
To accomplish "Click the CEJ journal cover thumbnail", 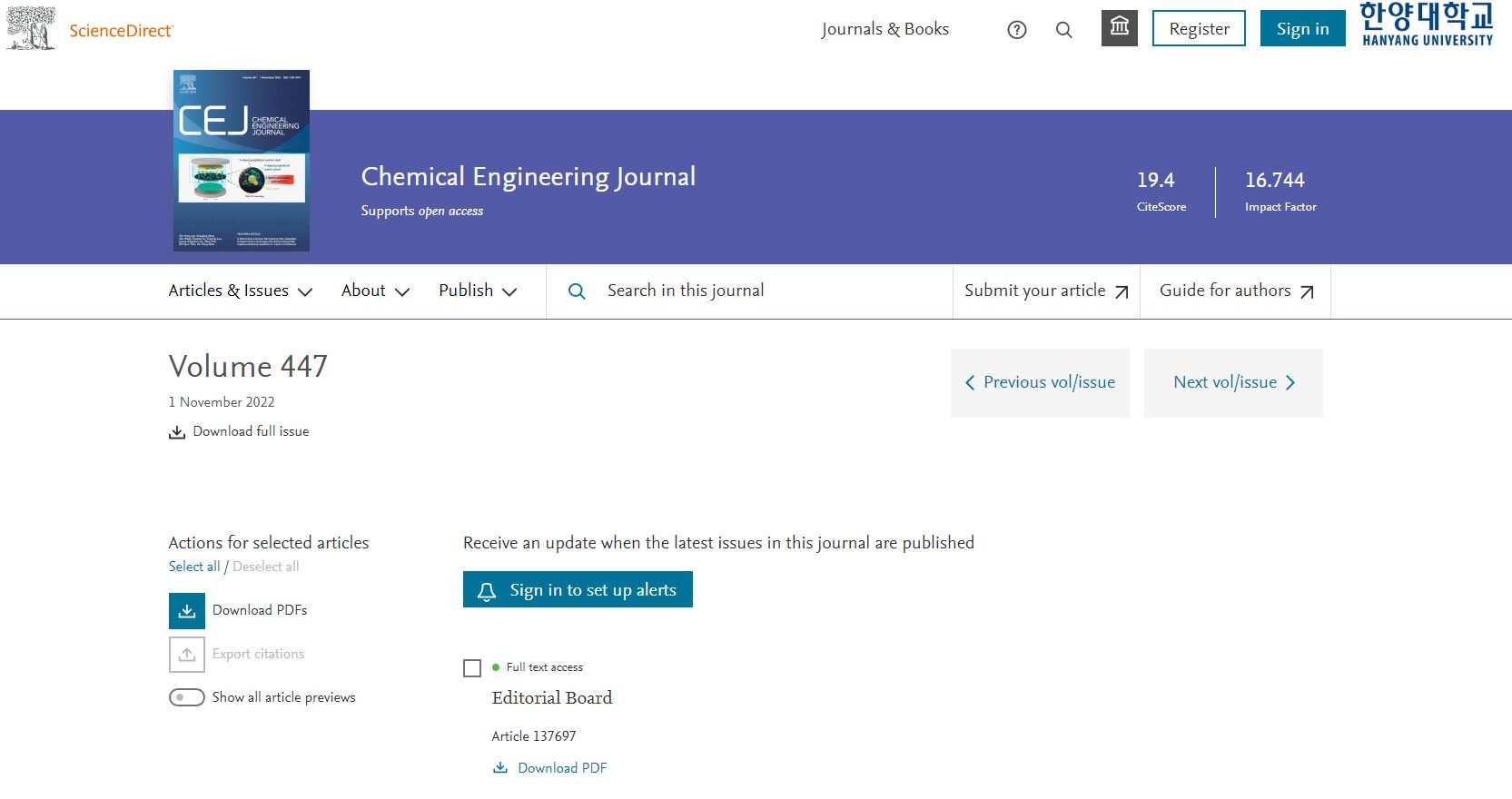I will pos(242,161).
